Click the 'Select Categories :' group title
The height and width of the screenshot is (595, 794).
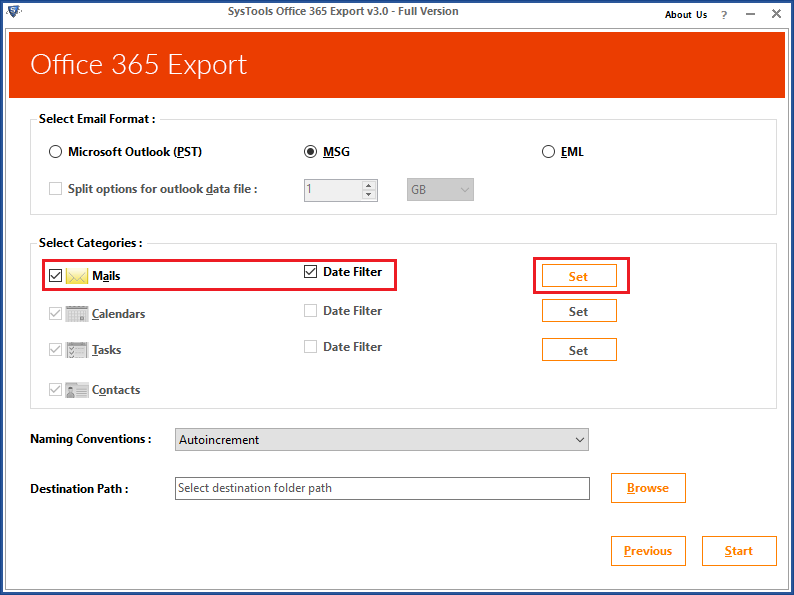coord(91,243)
